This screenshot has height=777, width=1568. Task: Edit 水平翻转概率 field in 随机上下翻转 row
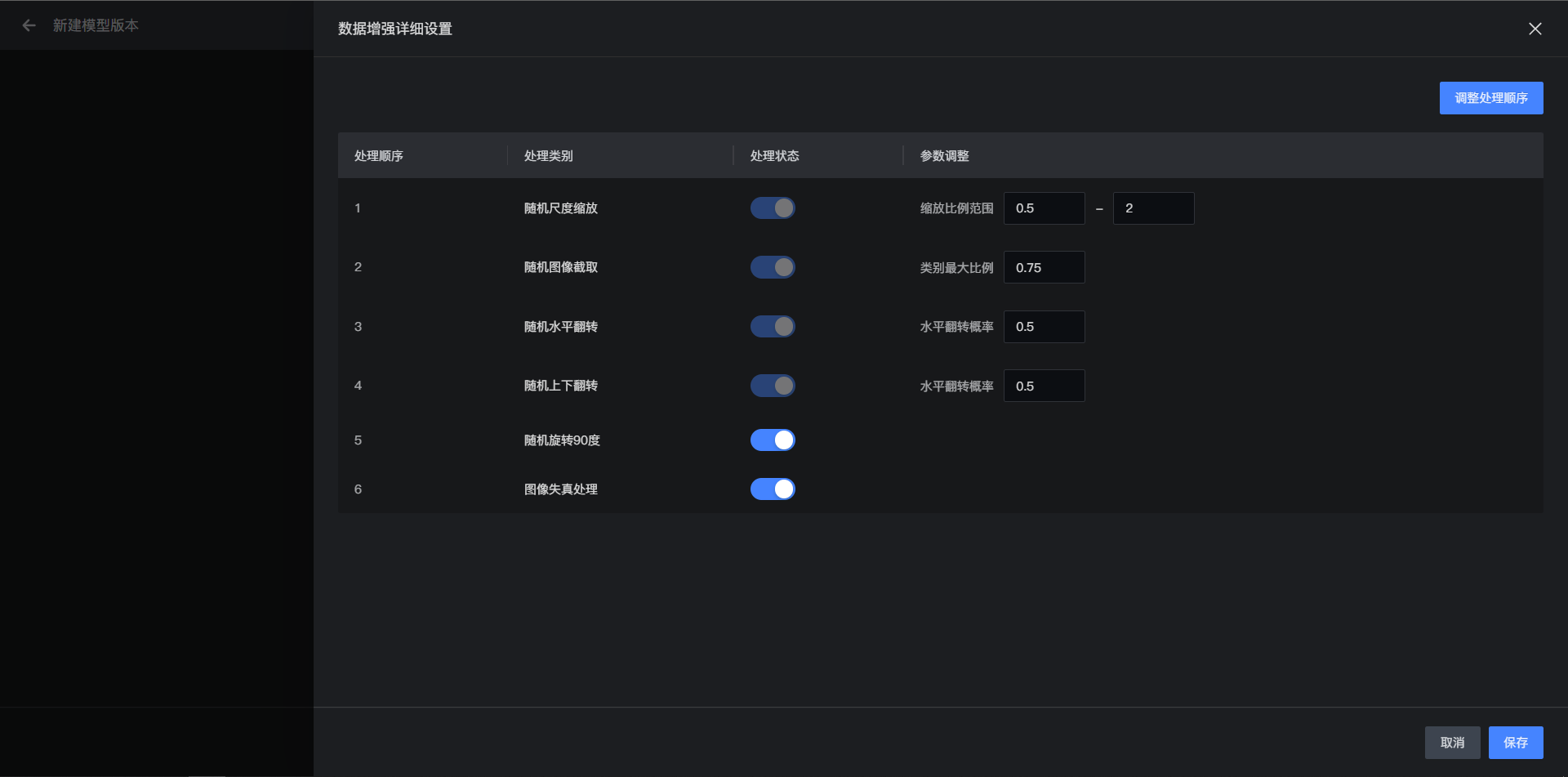click(x=1045, y=386)
